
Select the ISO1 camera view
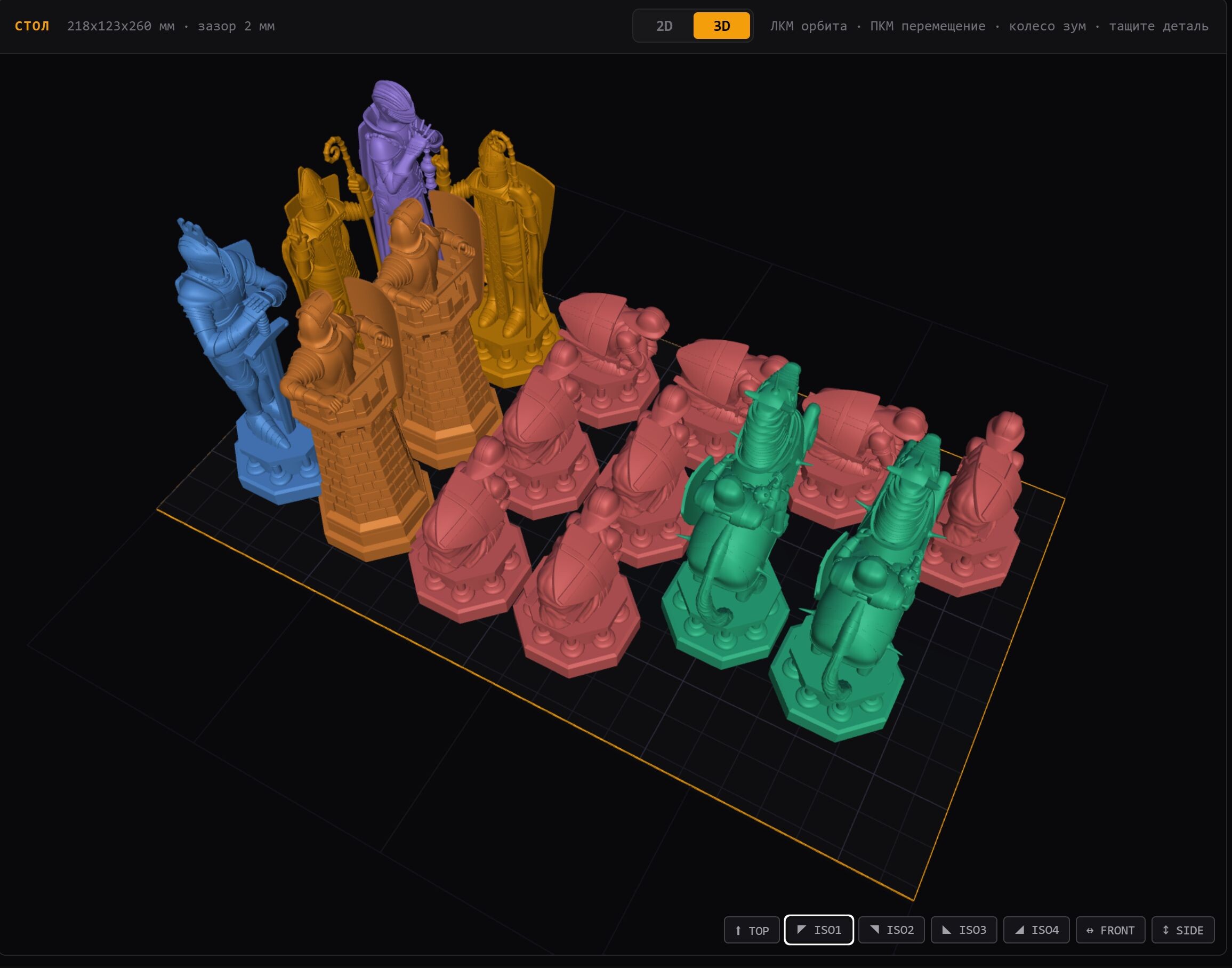818,930
